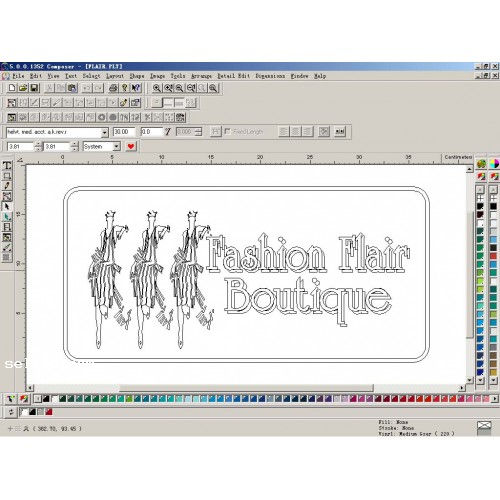The image size is (500, 500).
Task: Click the Paste clipboard icon
Action: [x=72, y=88]
